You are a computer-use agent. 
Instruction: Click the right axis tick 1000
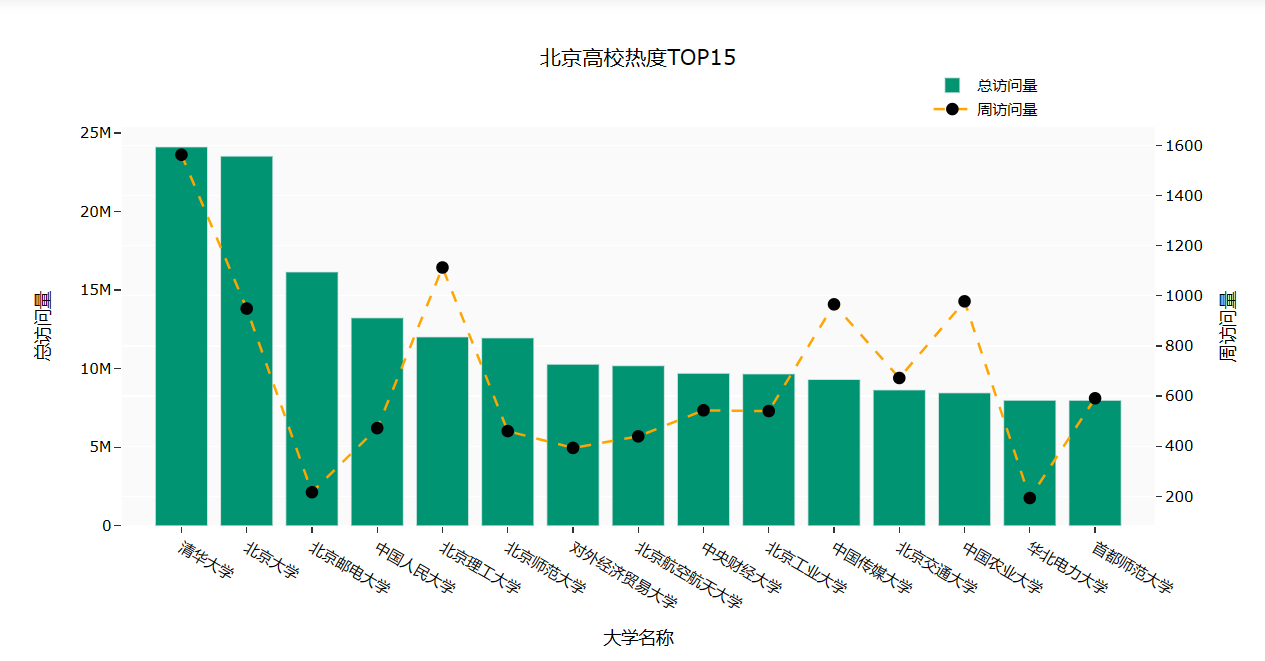click(x=1183, y=296)
